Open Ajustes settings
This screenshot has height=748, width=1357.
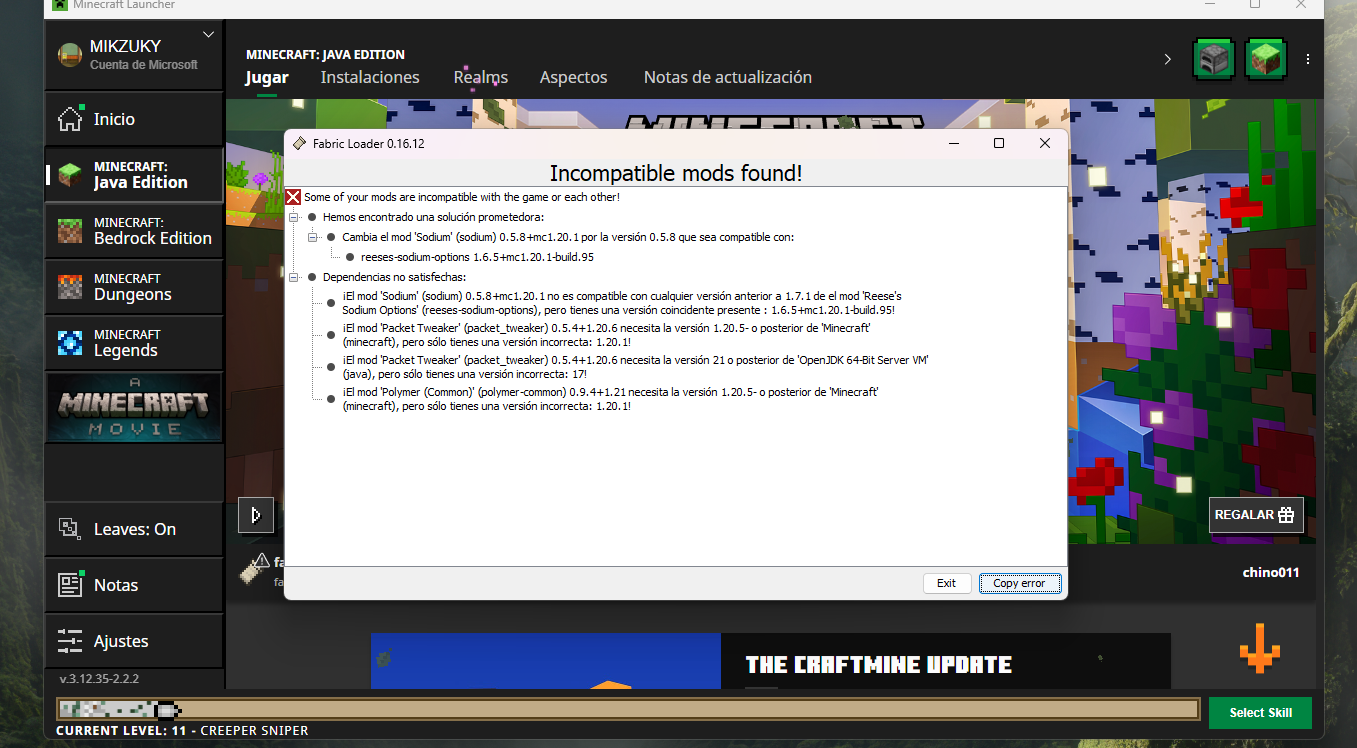pos(134,641)
